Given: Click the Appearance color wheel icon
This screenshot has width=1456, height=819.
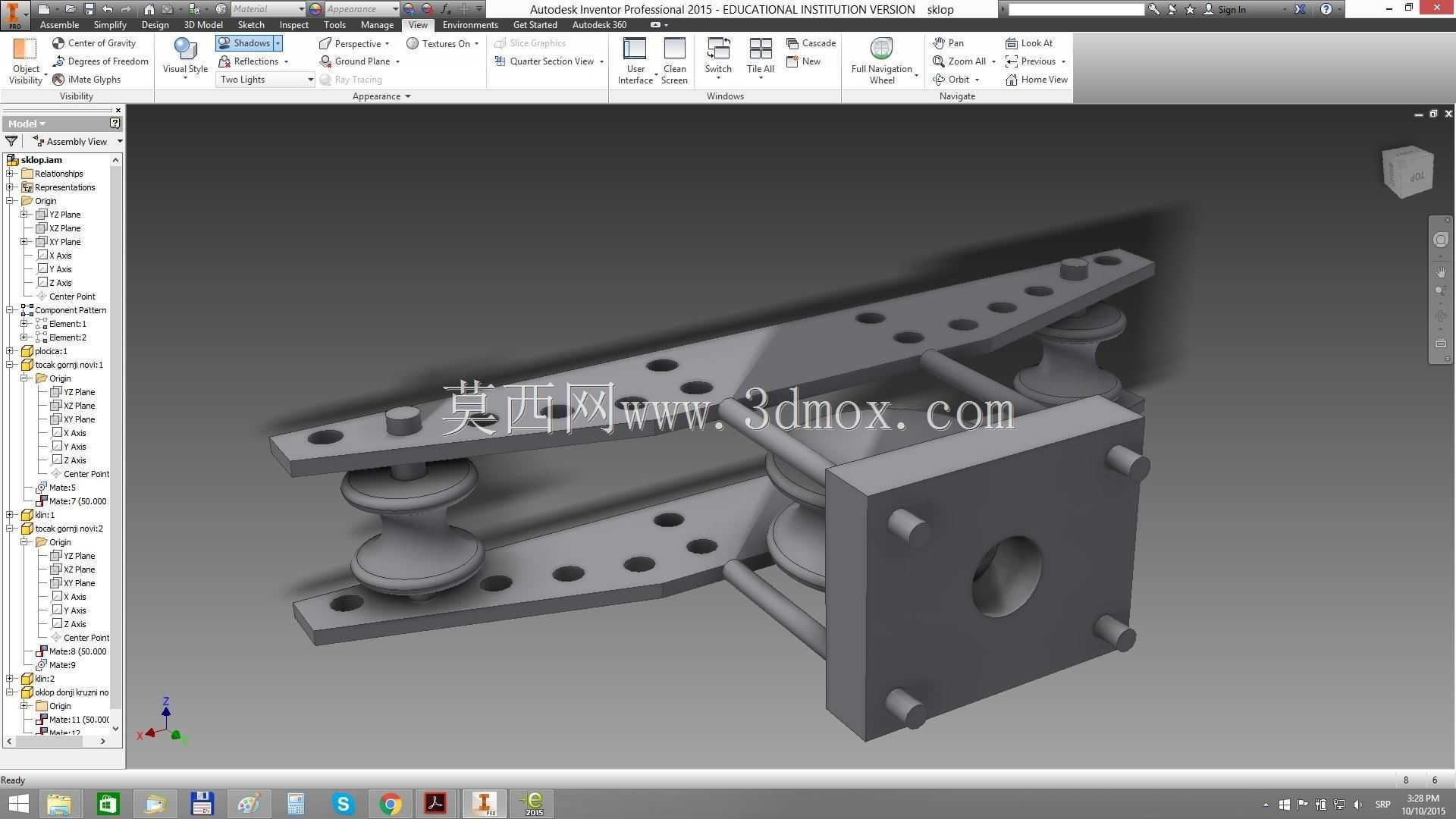Looking at the screenshot, I should coord(315,9).
